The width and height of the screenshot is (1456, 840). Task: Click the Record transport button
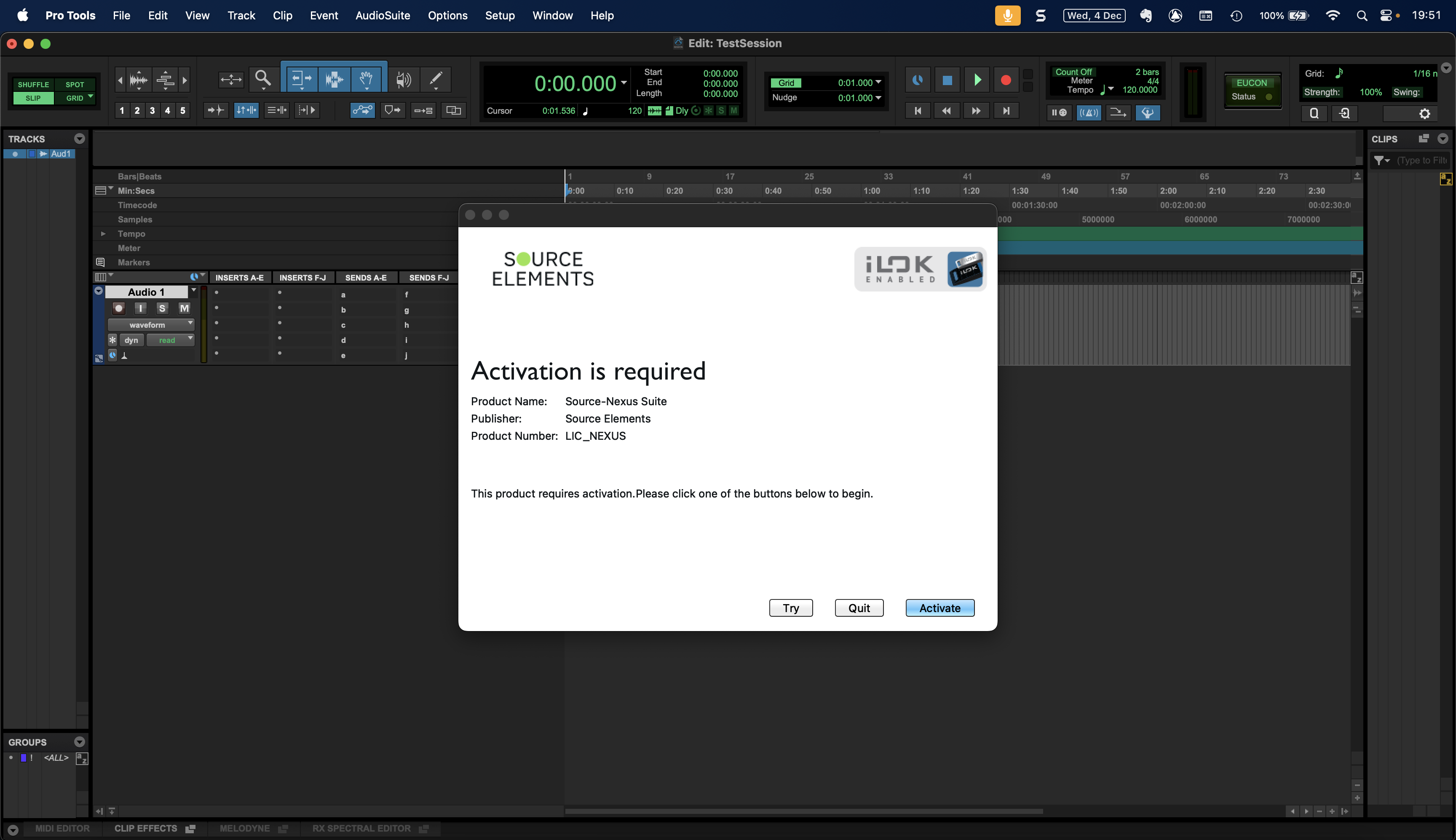click(x=1006, y=80)
